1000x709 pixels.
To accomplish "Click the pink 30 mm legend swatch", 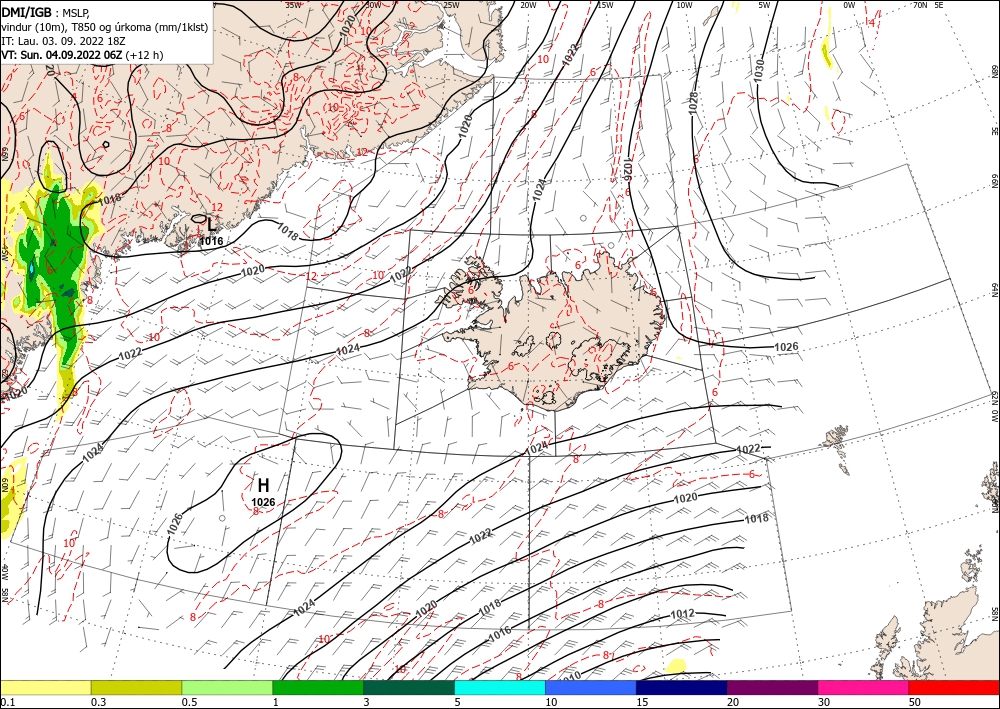I will (x=864, y=687).
